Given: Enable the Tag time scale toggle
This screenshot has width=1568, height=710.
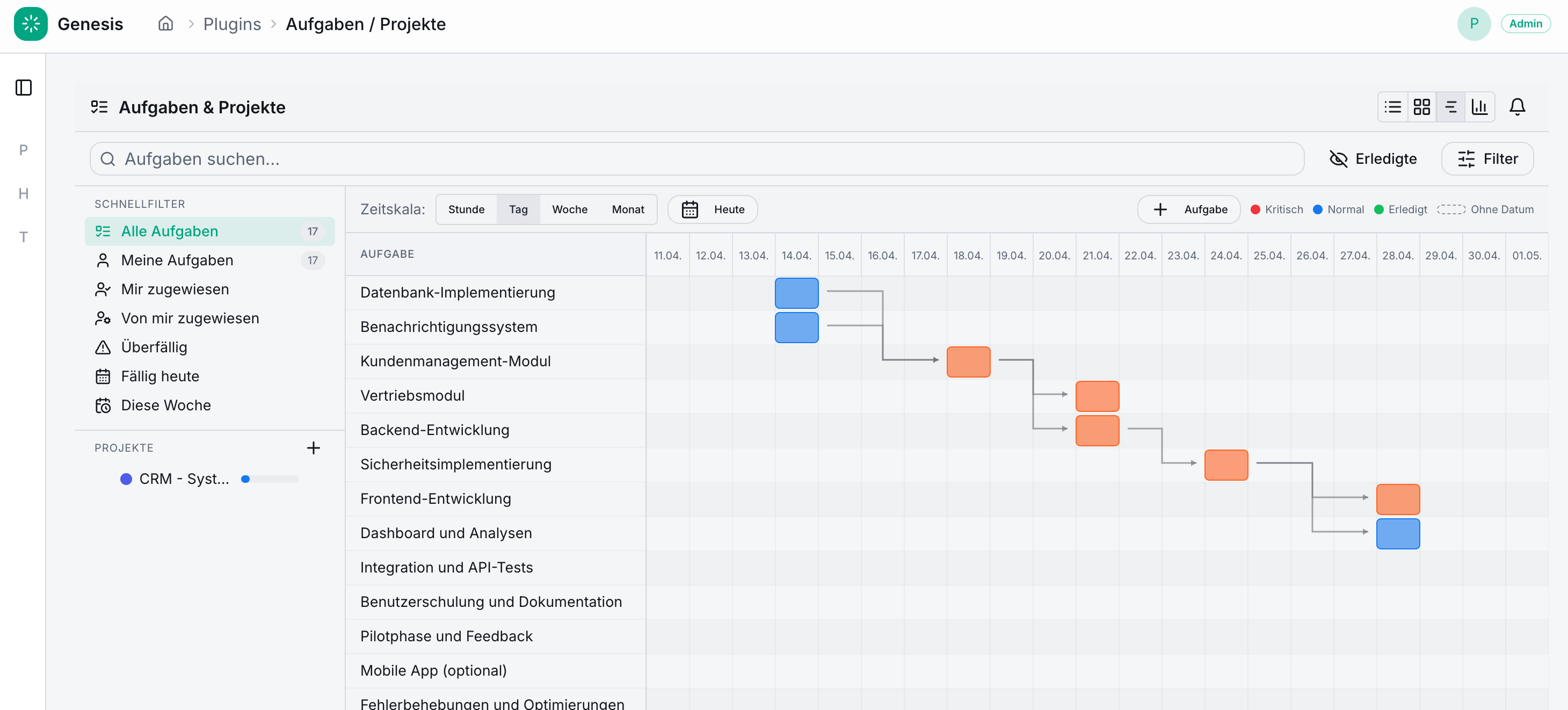Looking at the screenshot, I should click(518, 209).
